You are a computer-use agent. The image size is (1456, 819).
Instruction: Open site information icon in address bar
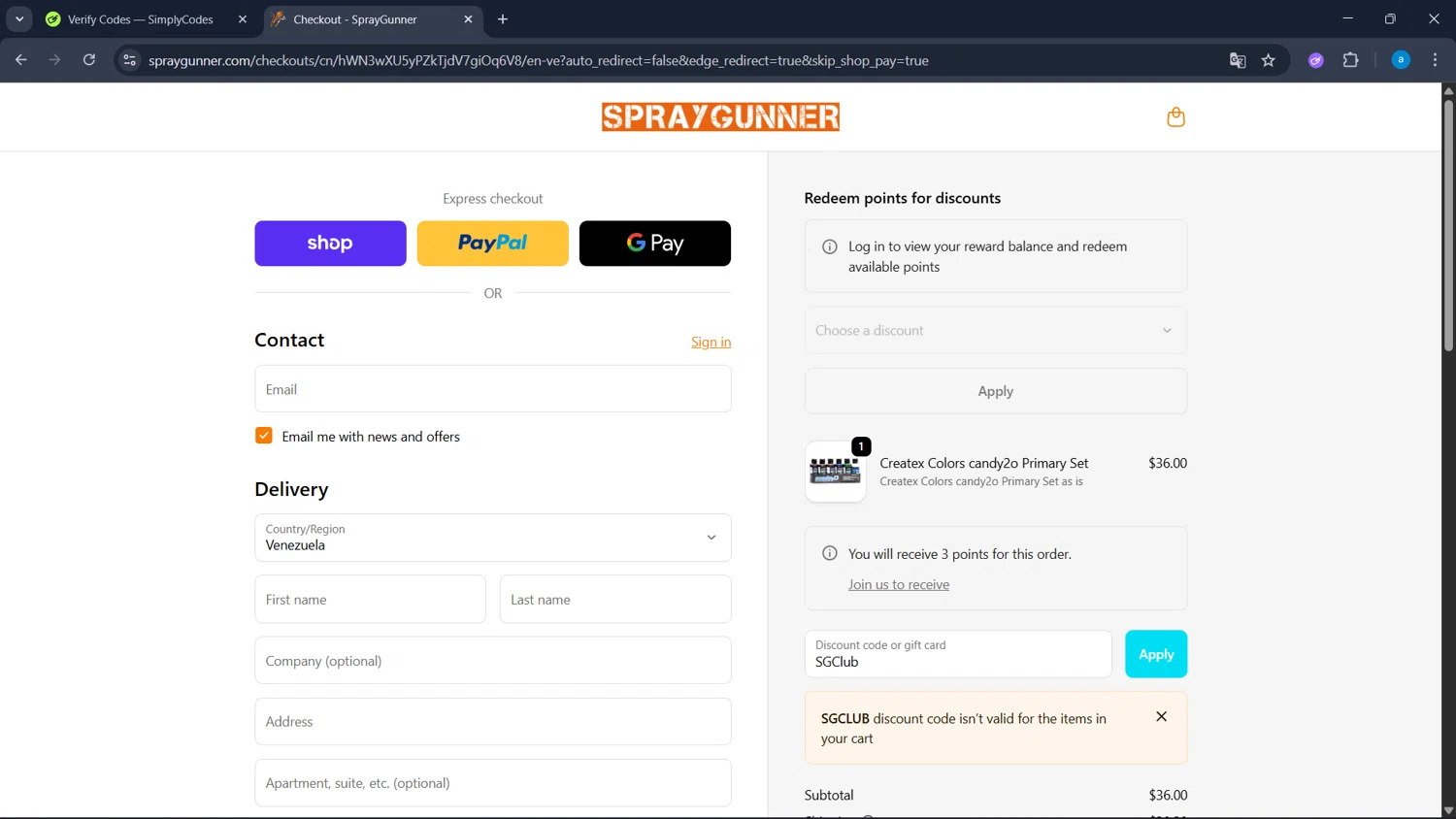point(129,60)
